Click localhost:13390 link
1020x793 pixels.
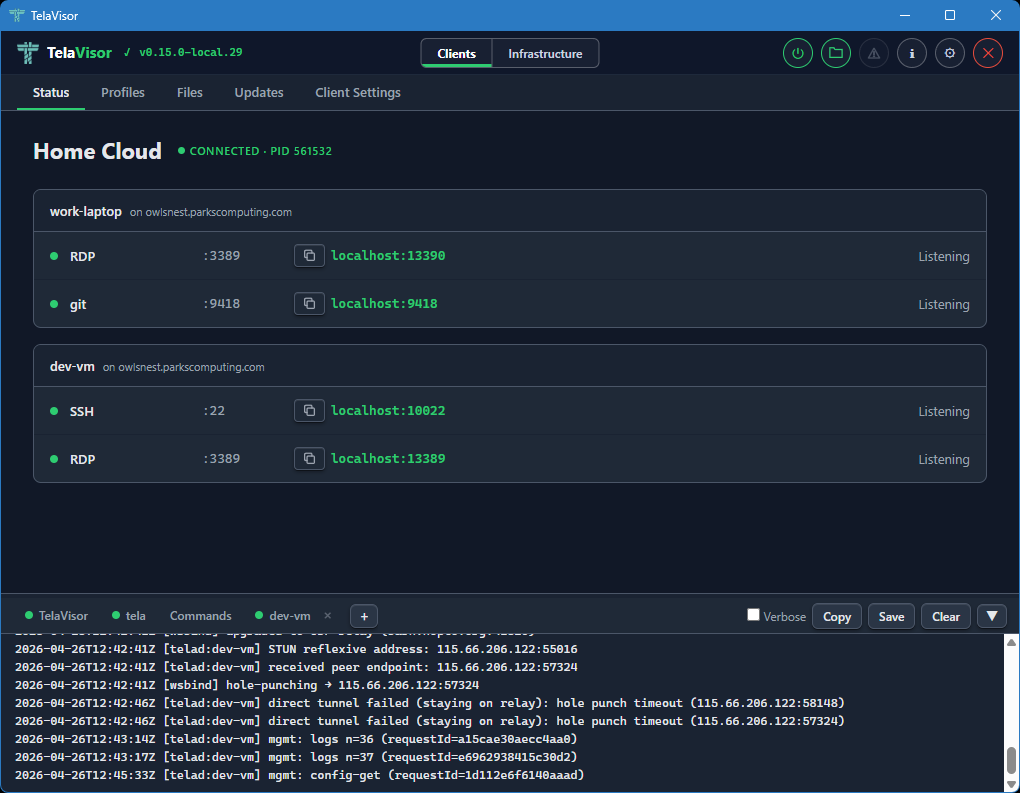click(388, 256)
